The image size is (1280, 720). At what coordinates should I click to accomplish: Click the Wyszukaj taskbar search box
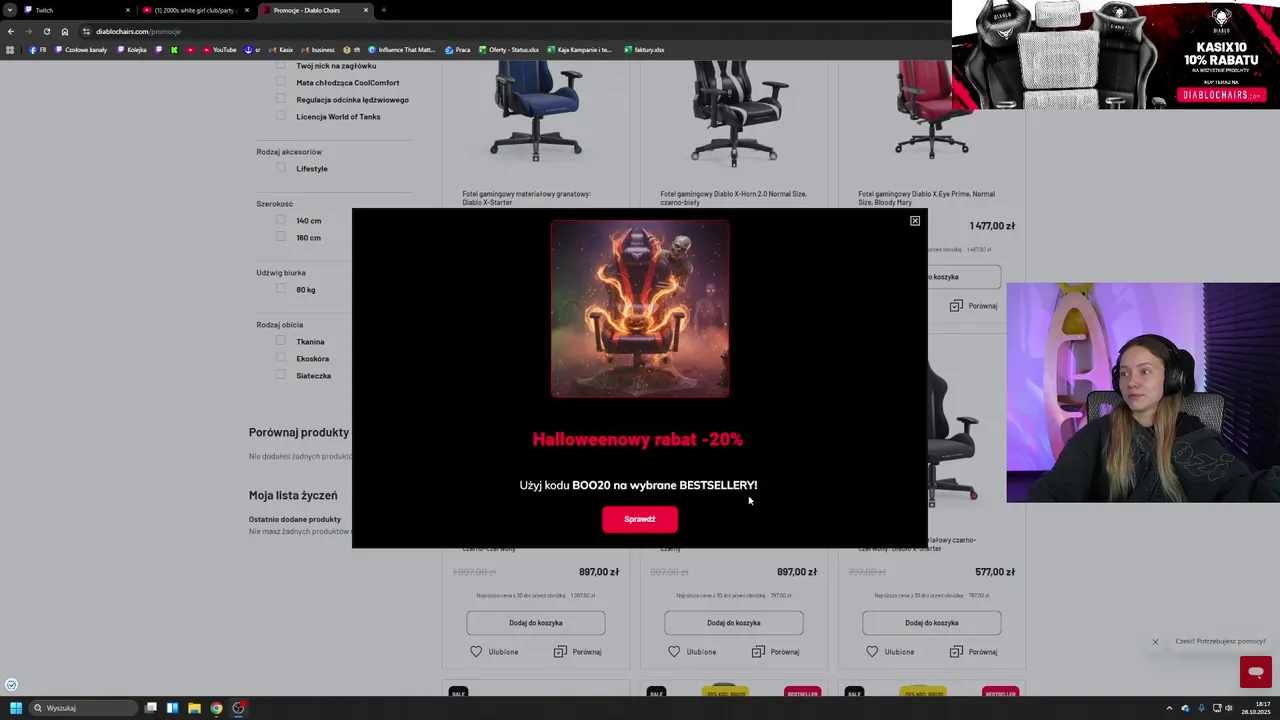pyautogui.click(x=84, y=708)
